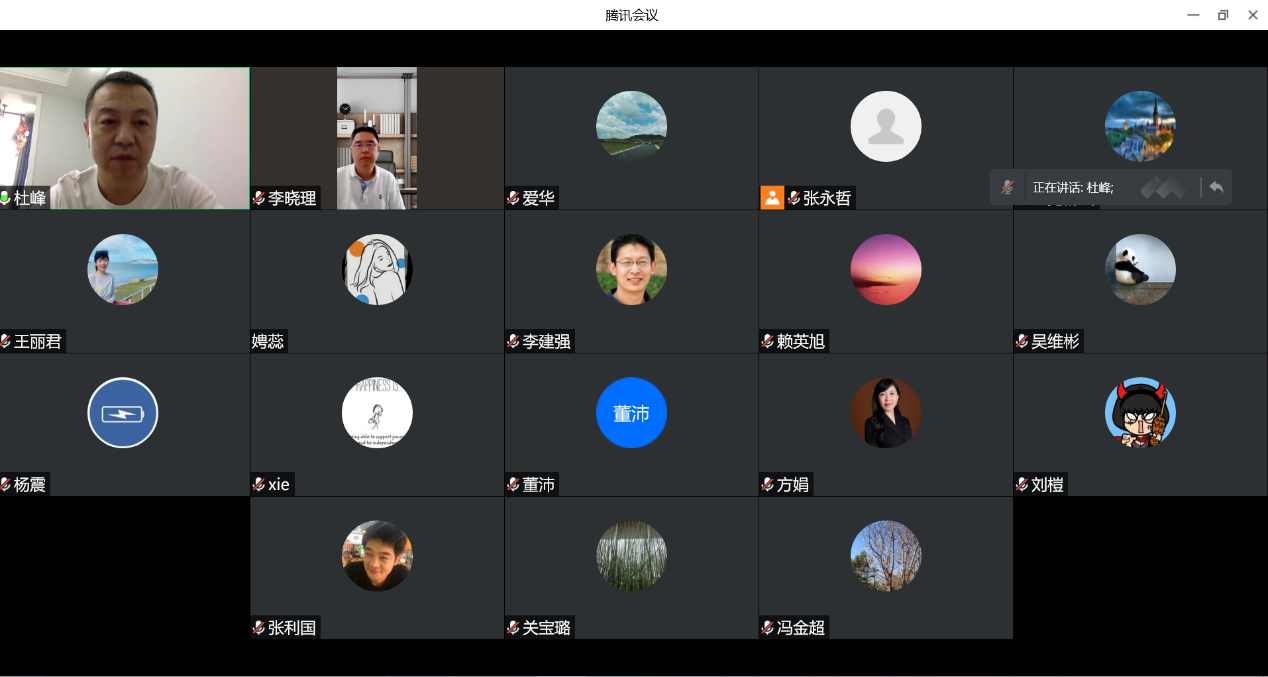
Task: Click the return arrow in floating bar
Action: click(x=1216, y=187)
